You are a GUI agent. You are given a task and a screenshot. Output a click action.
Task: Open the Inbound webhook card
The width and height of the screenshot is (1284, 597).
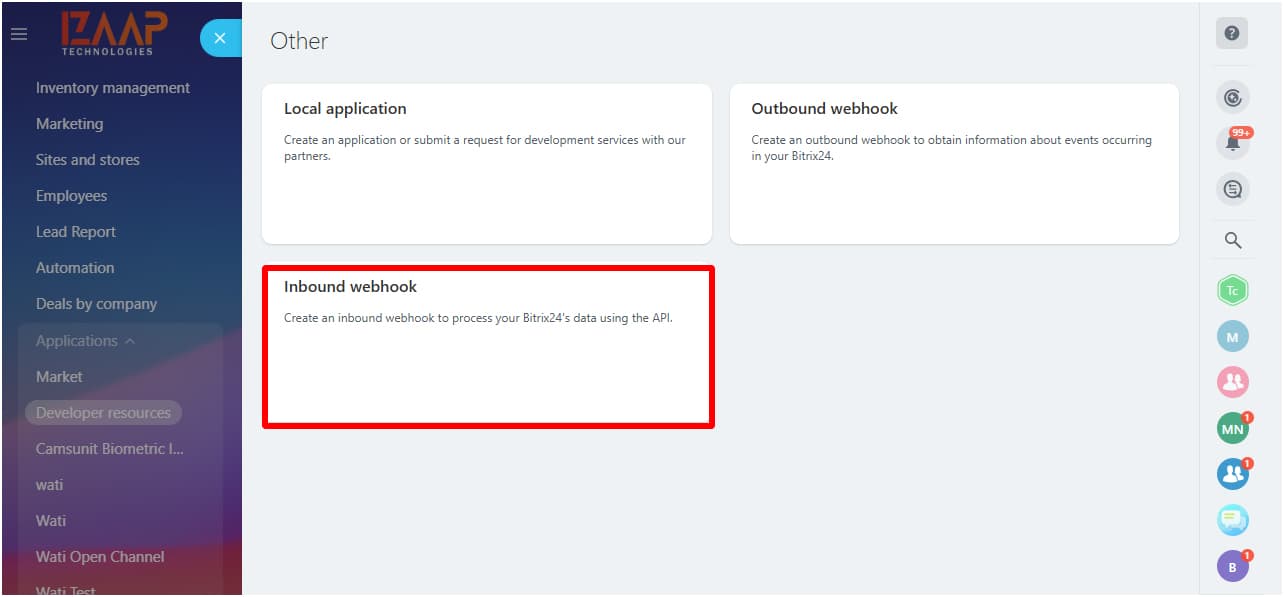tap(487, 347)
